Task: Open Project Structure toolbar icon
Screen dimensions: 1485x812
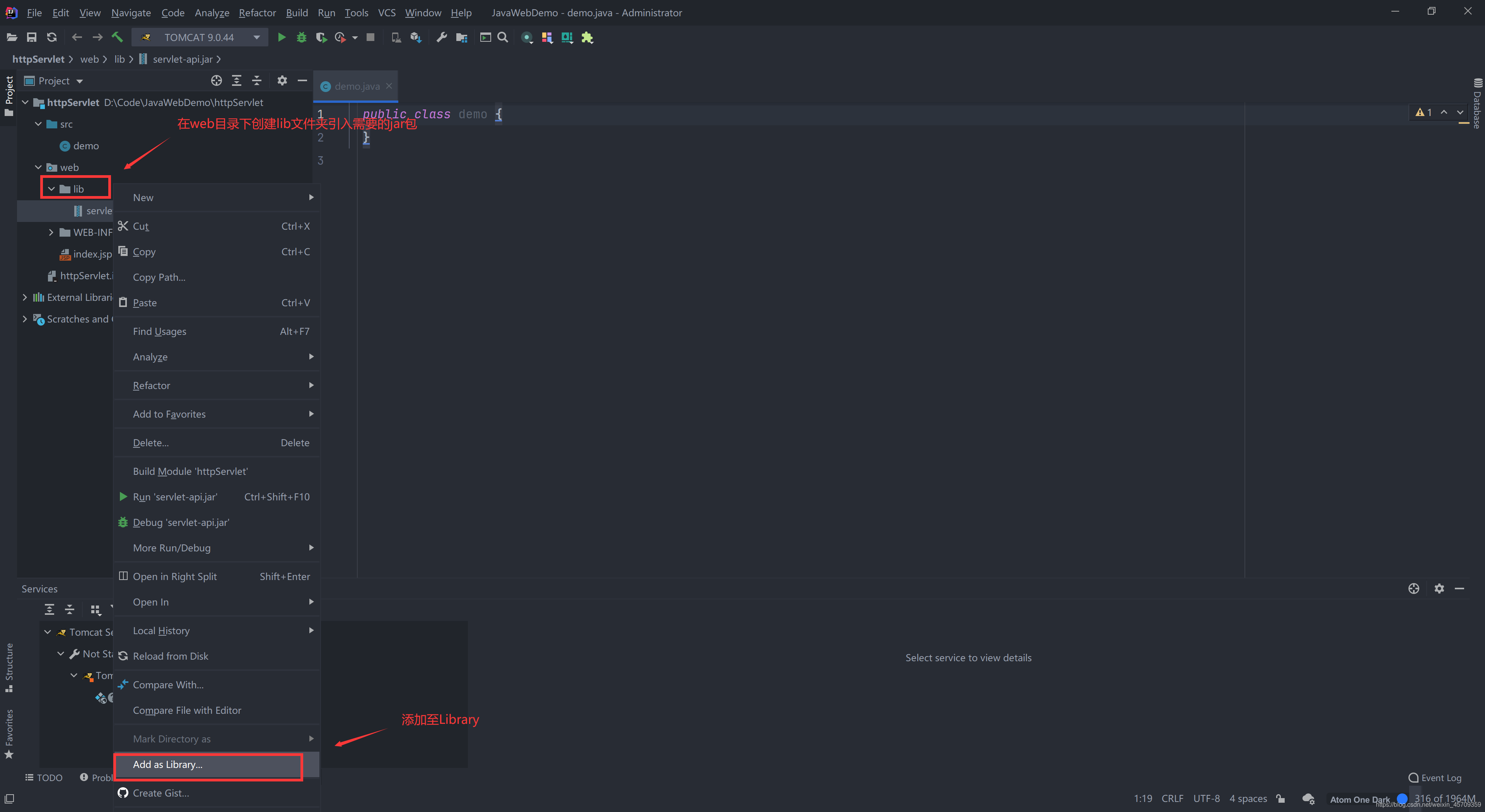Action: (x=462, y=38)
